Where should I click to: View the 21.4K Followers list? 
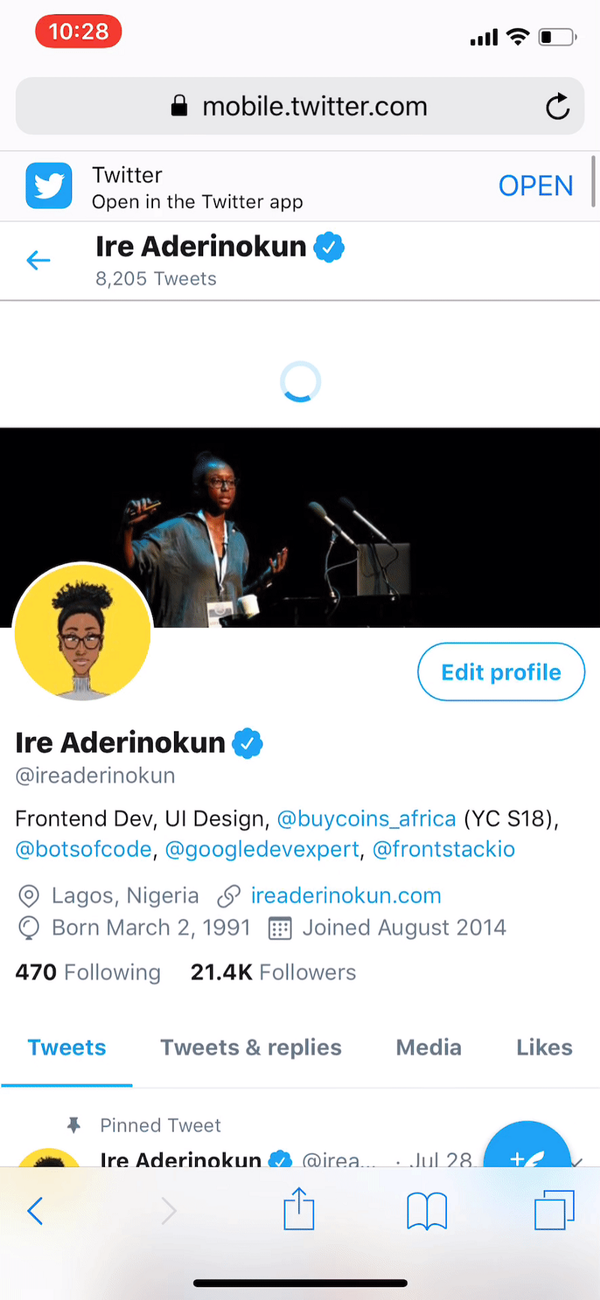click(273, 972)
